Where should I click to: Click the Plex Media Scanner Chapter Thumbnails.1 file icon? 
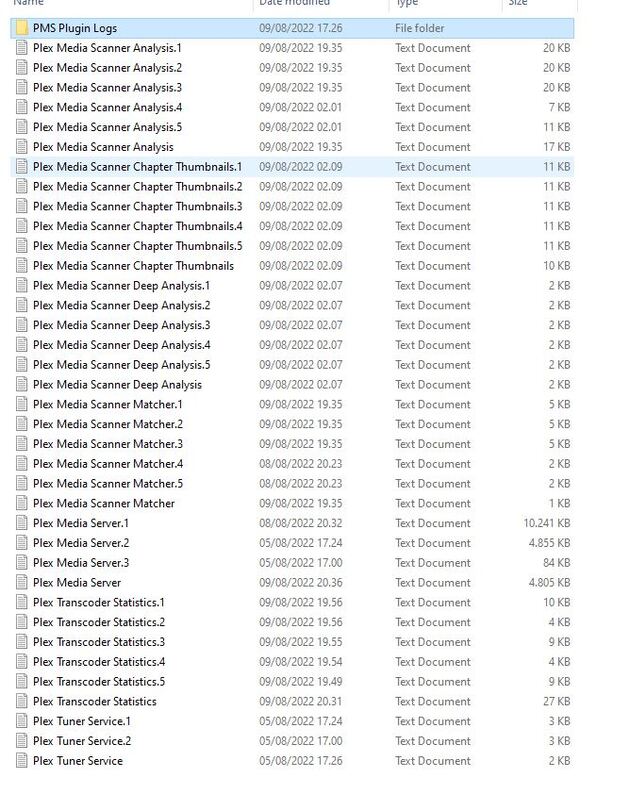pos(22,166)
